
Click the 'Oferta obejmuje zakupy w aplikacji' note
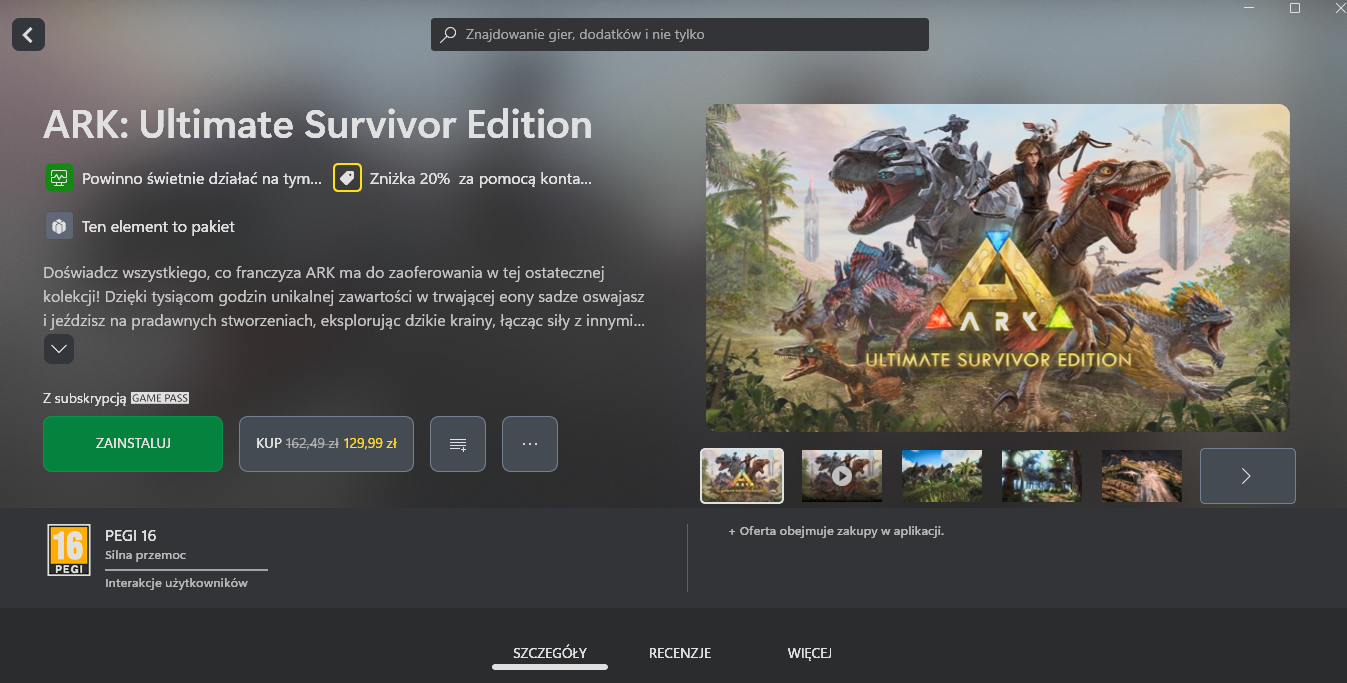(836, 531)
